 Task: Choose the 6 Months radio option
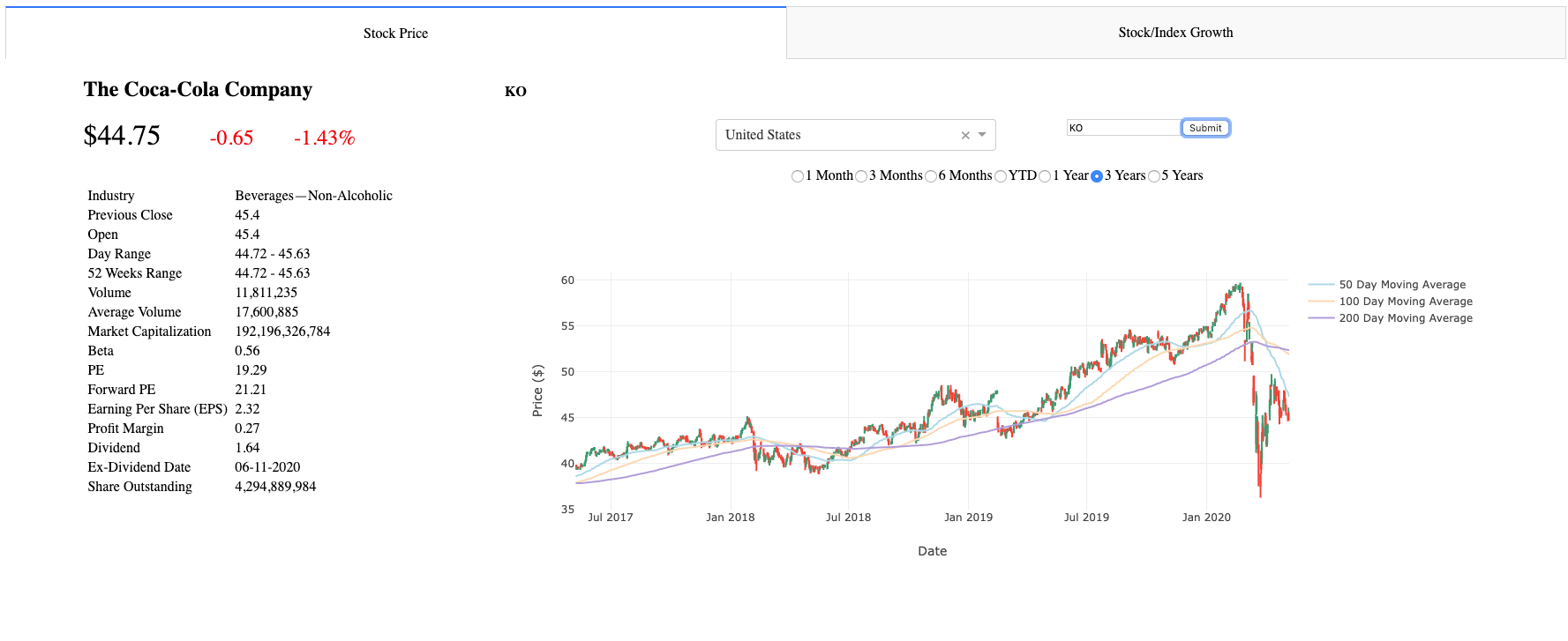pyautogui.click(x=931, y=176)
